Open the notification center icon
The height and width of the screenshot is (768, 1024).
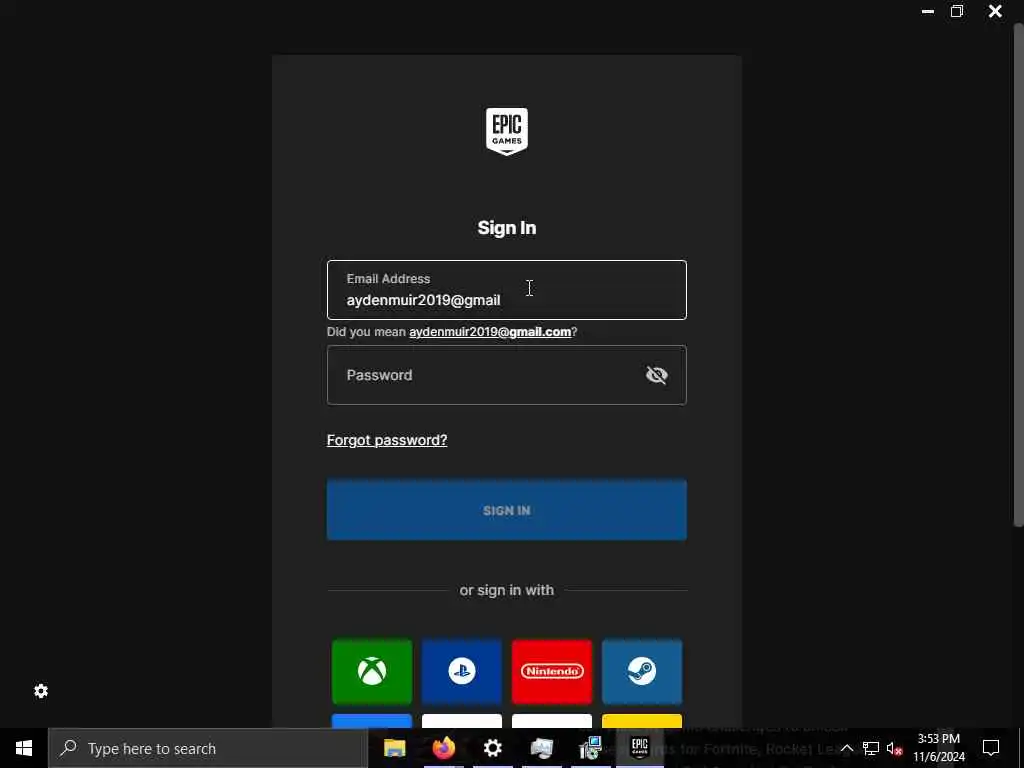(991, 748)
